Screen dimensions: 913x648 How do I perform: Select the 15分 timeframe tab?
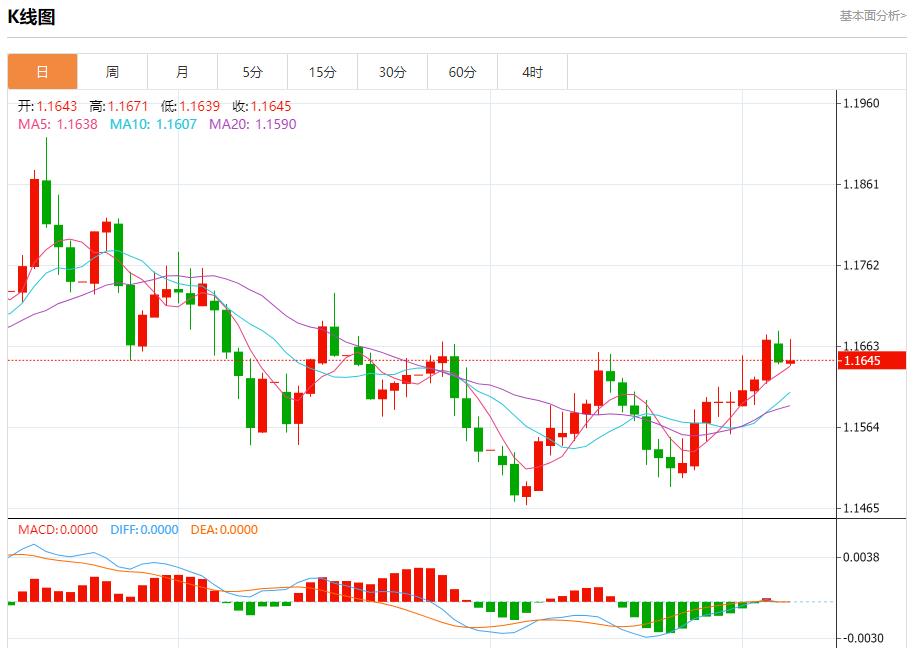point(322,72)
